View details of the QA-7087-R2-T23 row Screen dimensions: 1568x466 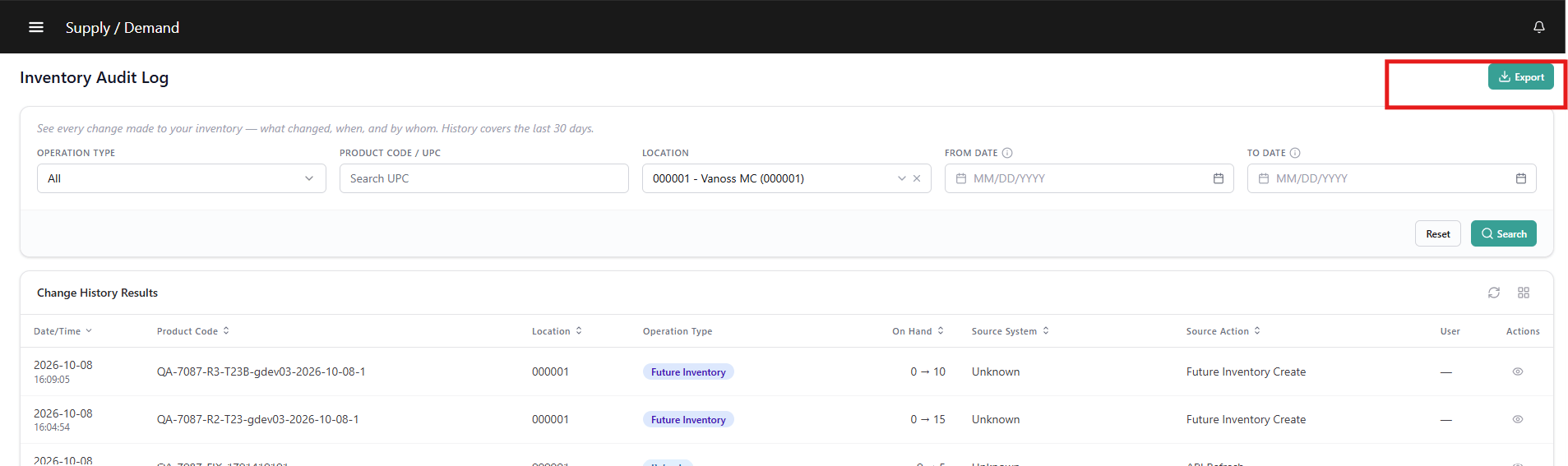tap(1517, 419)
